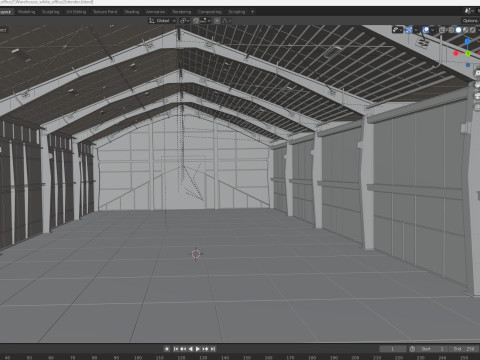Toggle X-ray mode icon

441,30
